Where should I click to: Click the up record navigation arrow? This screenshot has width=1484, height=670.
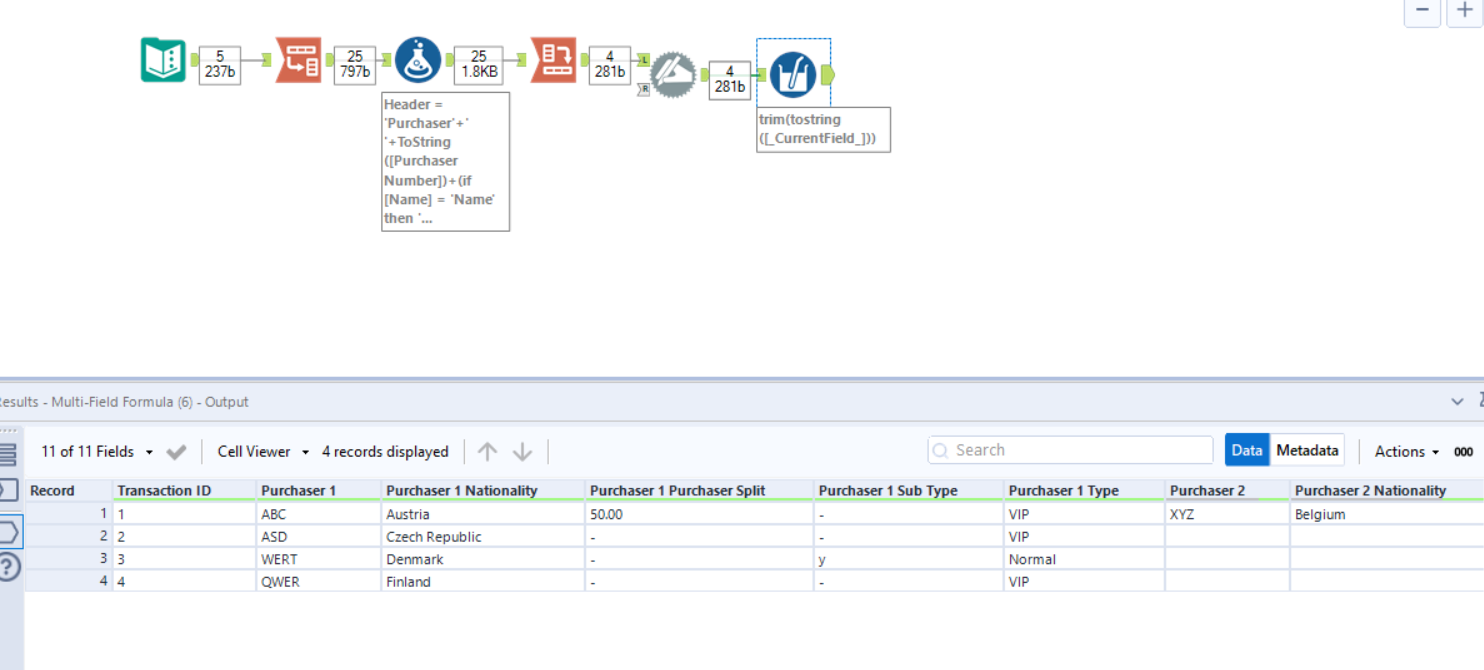coord(489,451)
